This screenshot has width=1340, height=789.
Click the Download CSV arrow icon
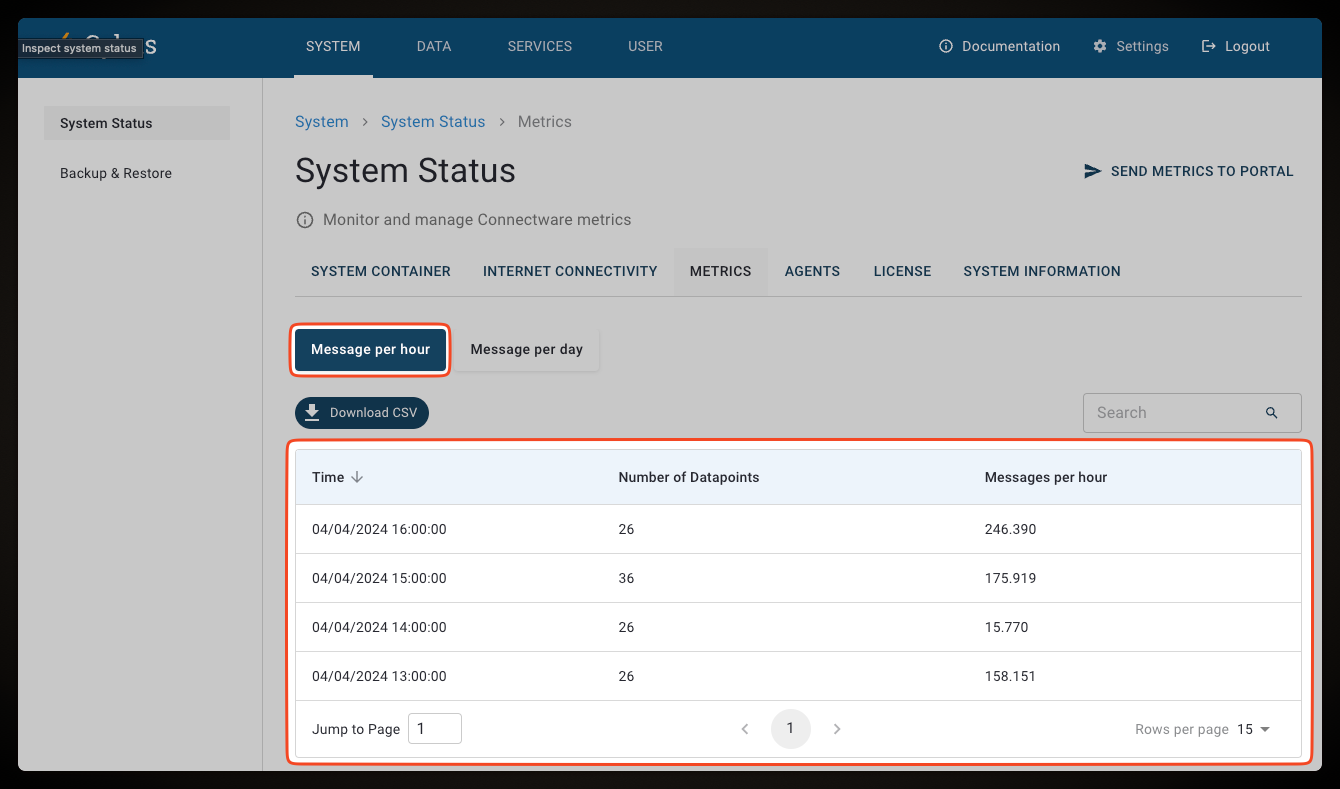point(313,412)
